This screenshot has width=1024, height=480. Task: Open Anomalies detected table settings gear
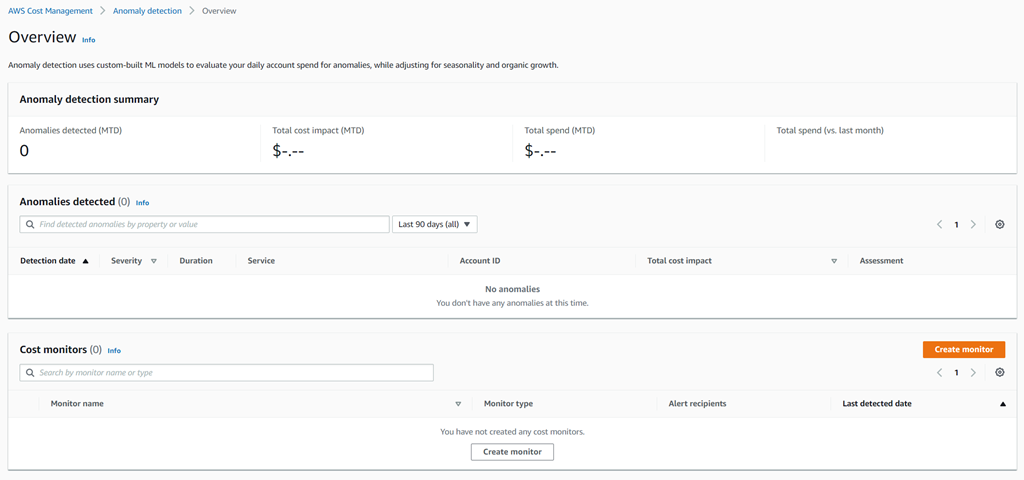coord(999,225)
